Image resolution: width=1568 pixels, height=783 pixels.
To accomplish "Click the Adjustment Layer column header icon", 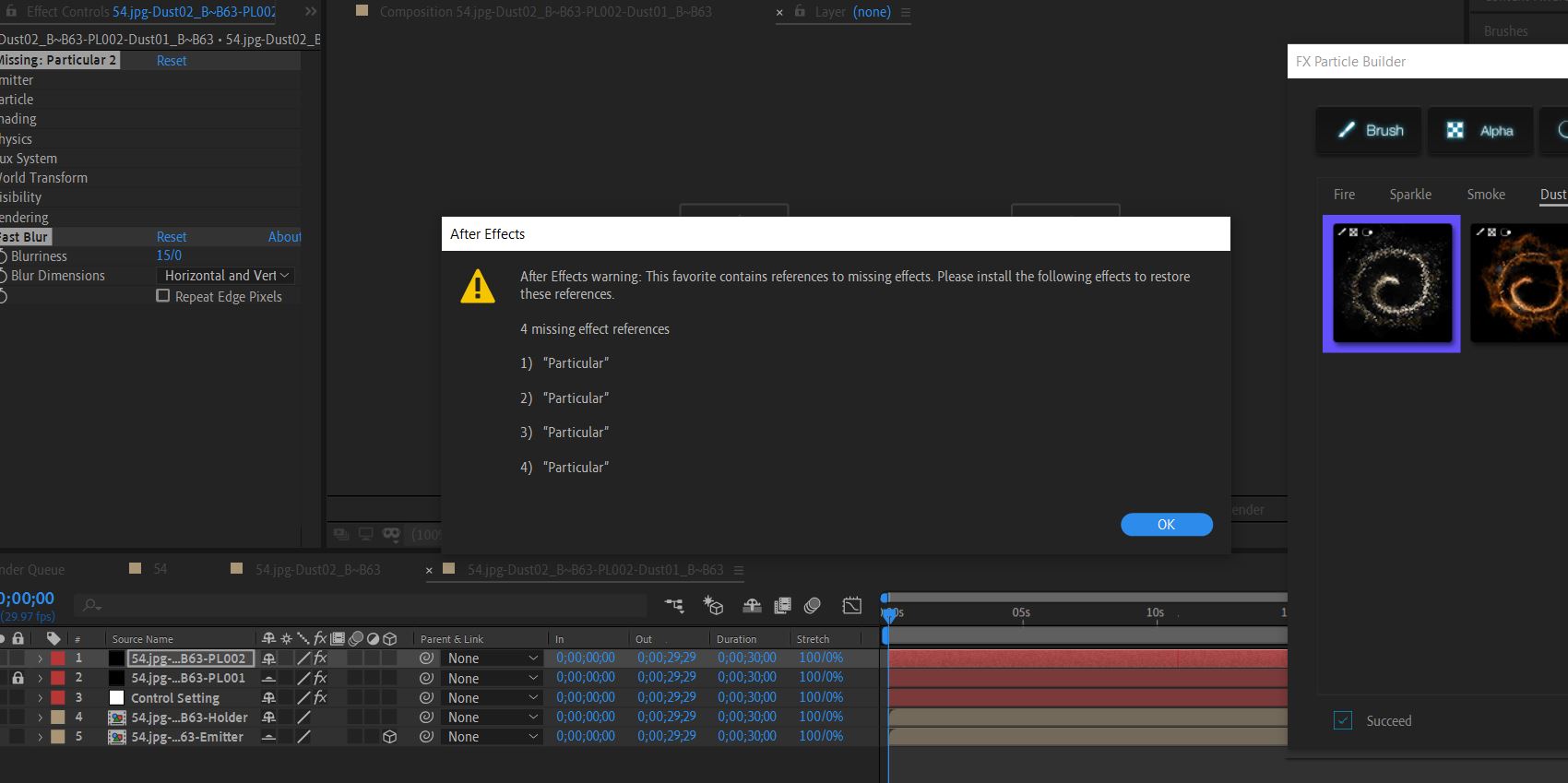I will coord(373,638).
